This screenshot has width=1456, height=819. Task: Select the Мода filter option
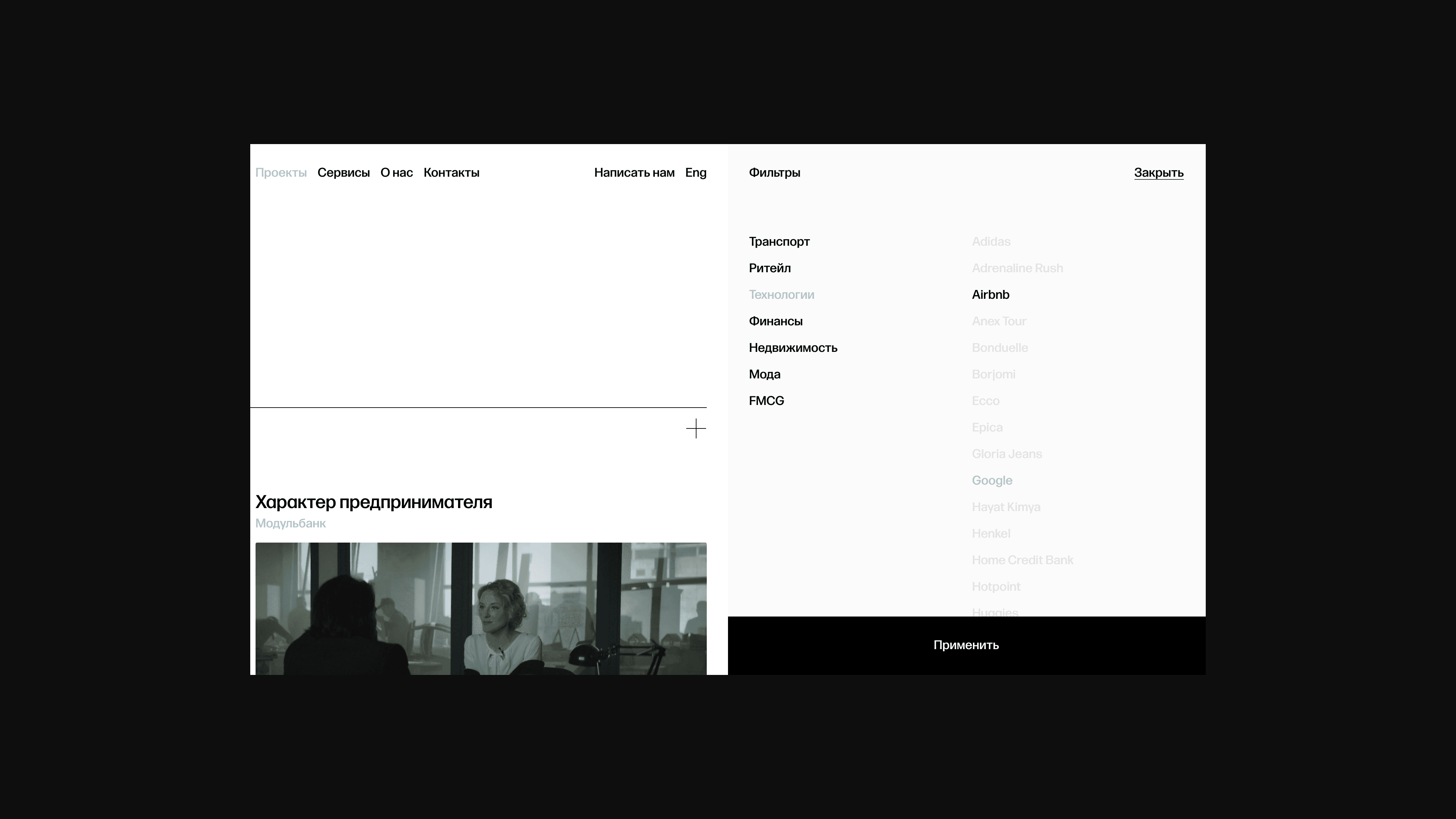click(764, 374)
